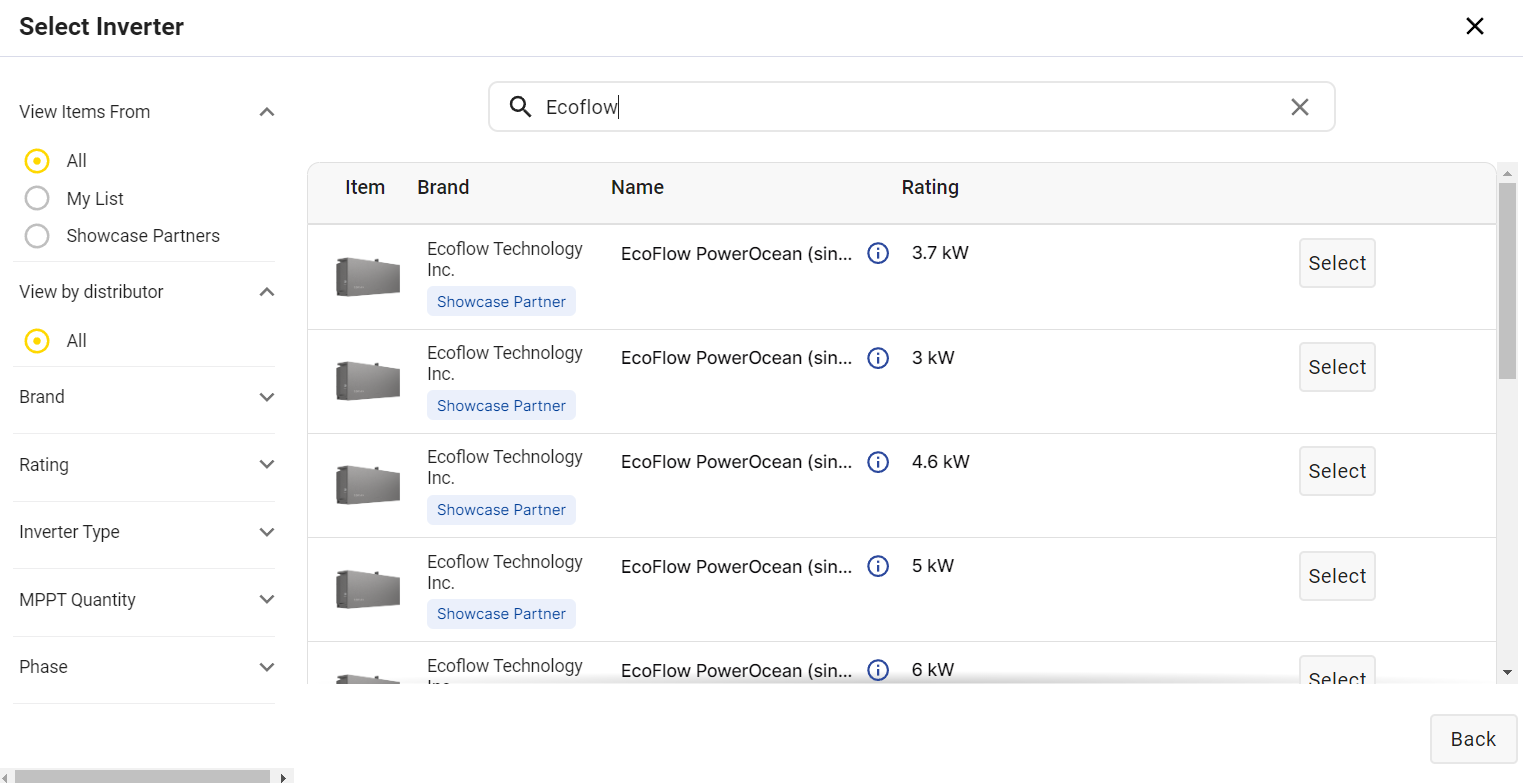Click the sidebar scrollbar right arrow
This screenshot has width=1523, height=783.
(283, 776)
